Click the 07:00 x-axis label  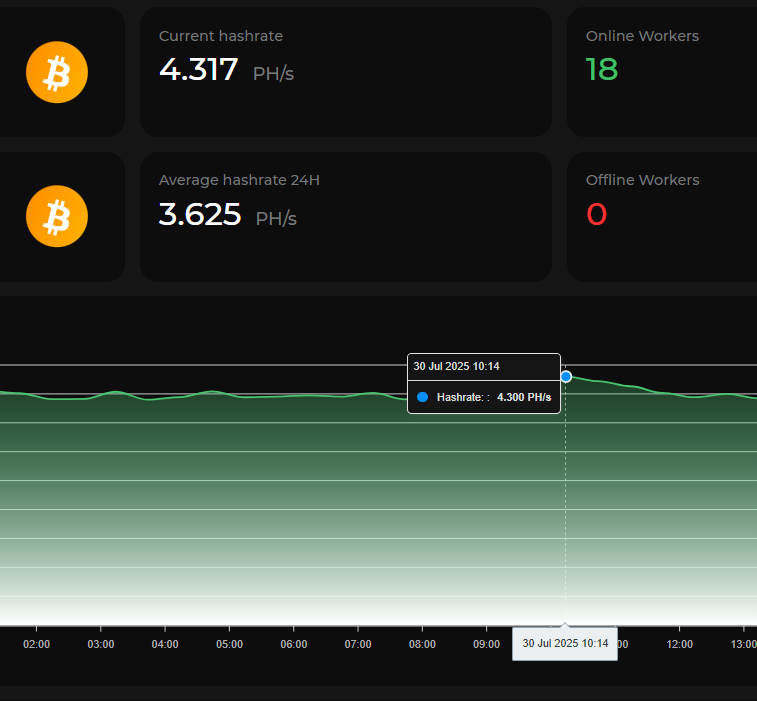click(x=358, y=645)
